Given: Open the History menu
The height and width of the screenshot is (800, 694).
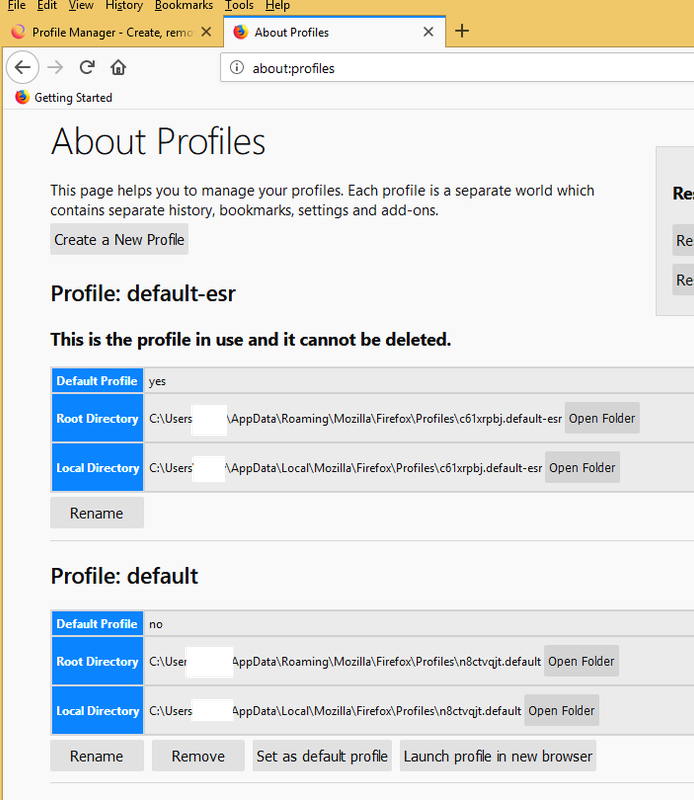Looking at the screenshot, I should tap(124, 6).
